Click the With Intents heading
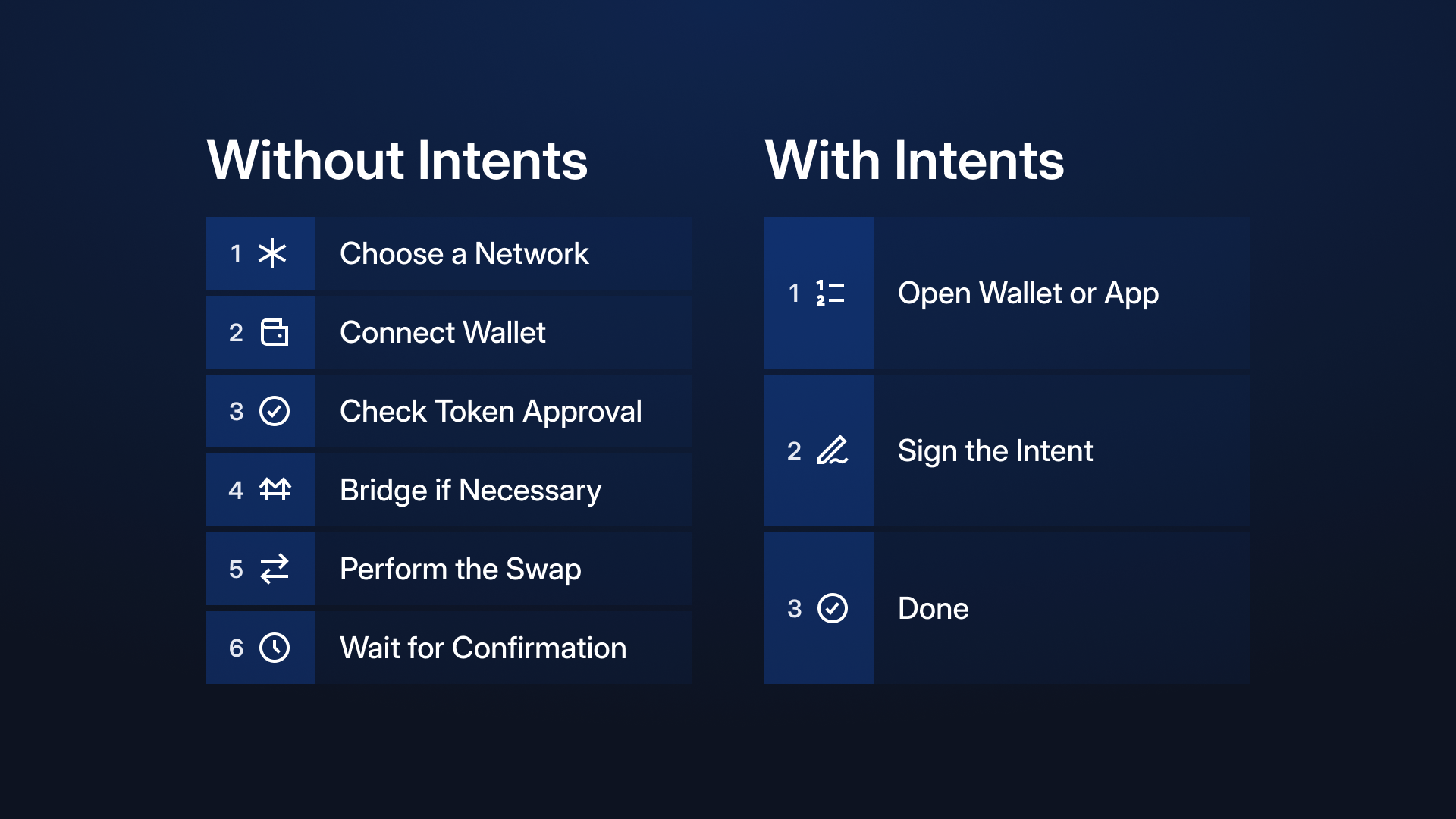 click(915, 160)
